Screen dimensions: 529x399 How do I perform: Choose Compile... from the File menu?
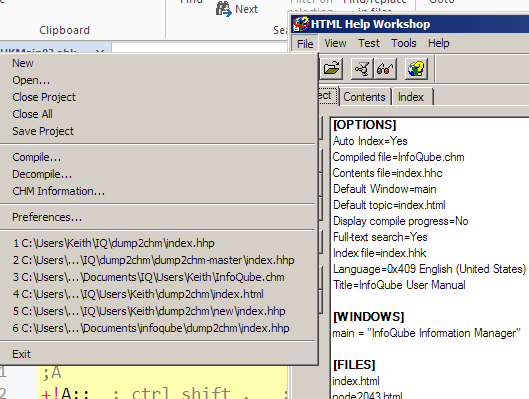point(158,157)
